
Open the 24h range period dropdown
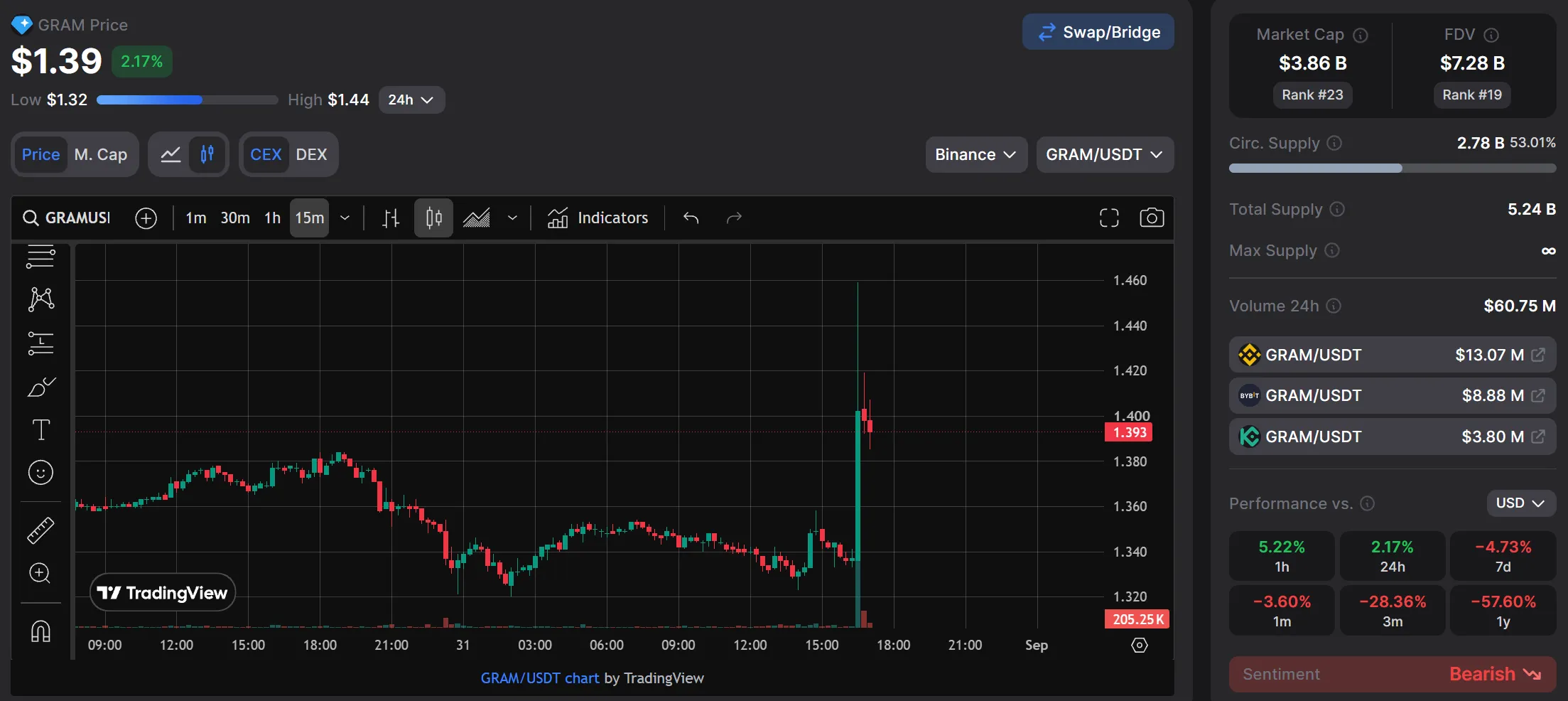point(411,100)
